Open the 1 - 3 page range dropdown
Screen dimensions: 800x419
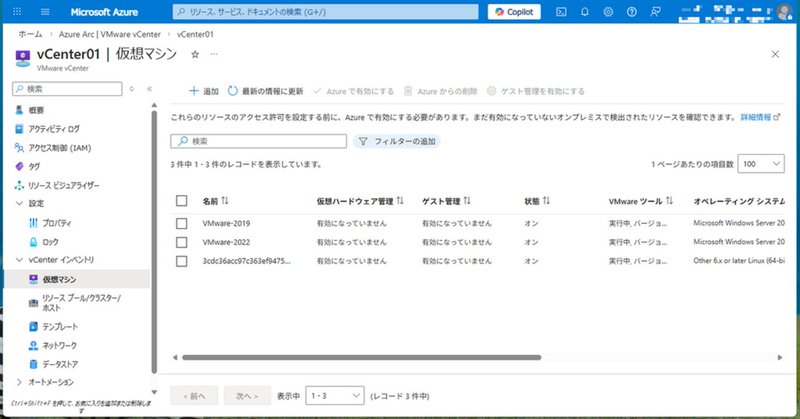[x=335, y=396]
